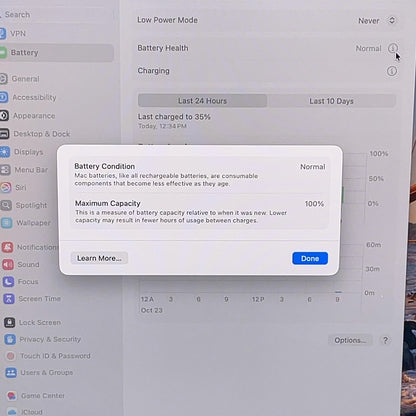The image size is (416, 416).
Task: Click the 'Today, 12:34 PM' timestamp
Action: (162, 126)
